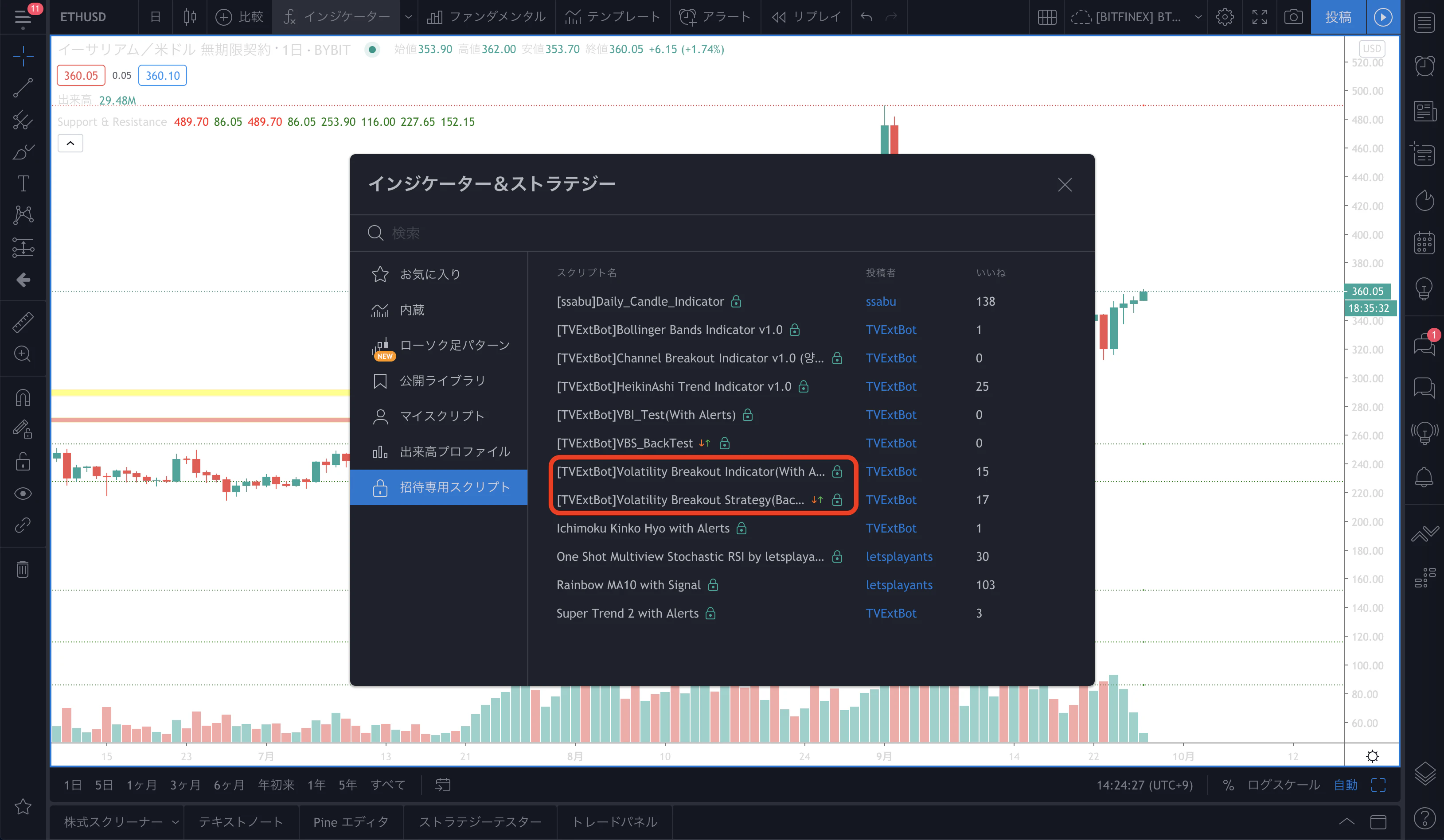Screen dimensions: 1444x840
Task: Delete drawings with the trash icon
Action: [23, 569]
